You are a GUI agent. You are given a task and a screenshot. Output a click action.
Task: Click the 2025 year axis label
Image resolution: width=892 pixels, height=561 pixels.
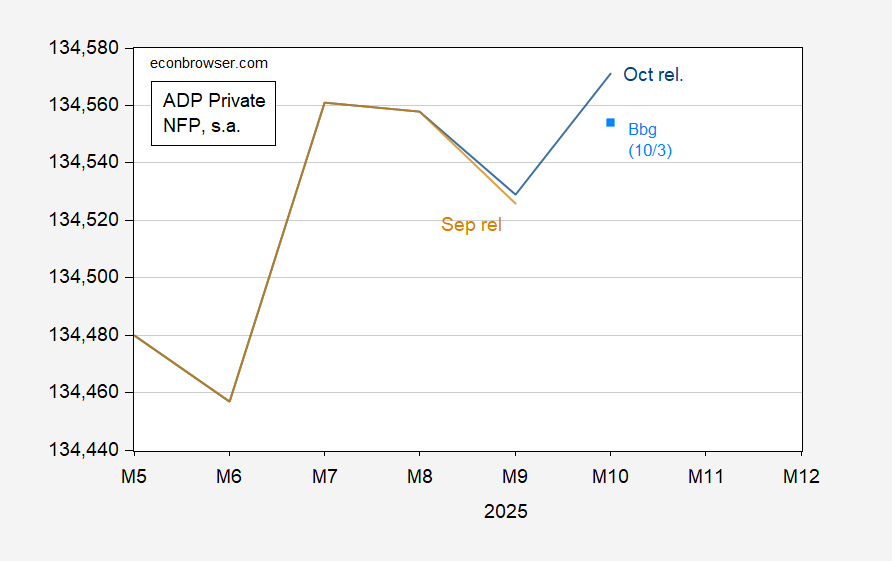pos(505,511)
